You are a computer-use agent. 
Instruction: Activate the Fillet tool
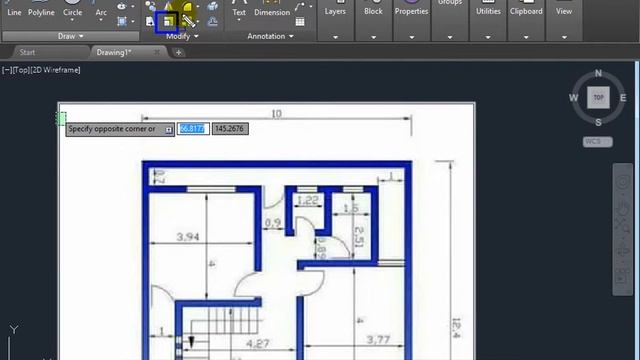tap(187, 6)
